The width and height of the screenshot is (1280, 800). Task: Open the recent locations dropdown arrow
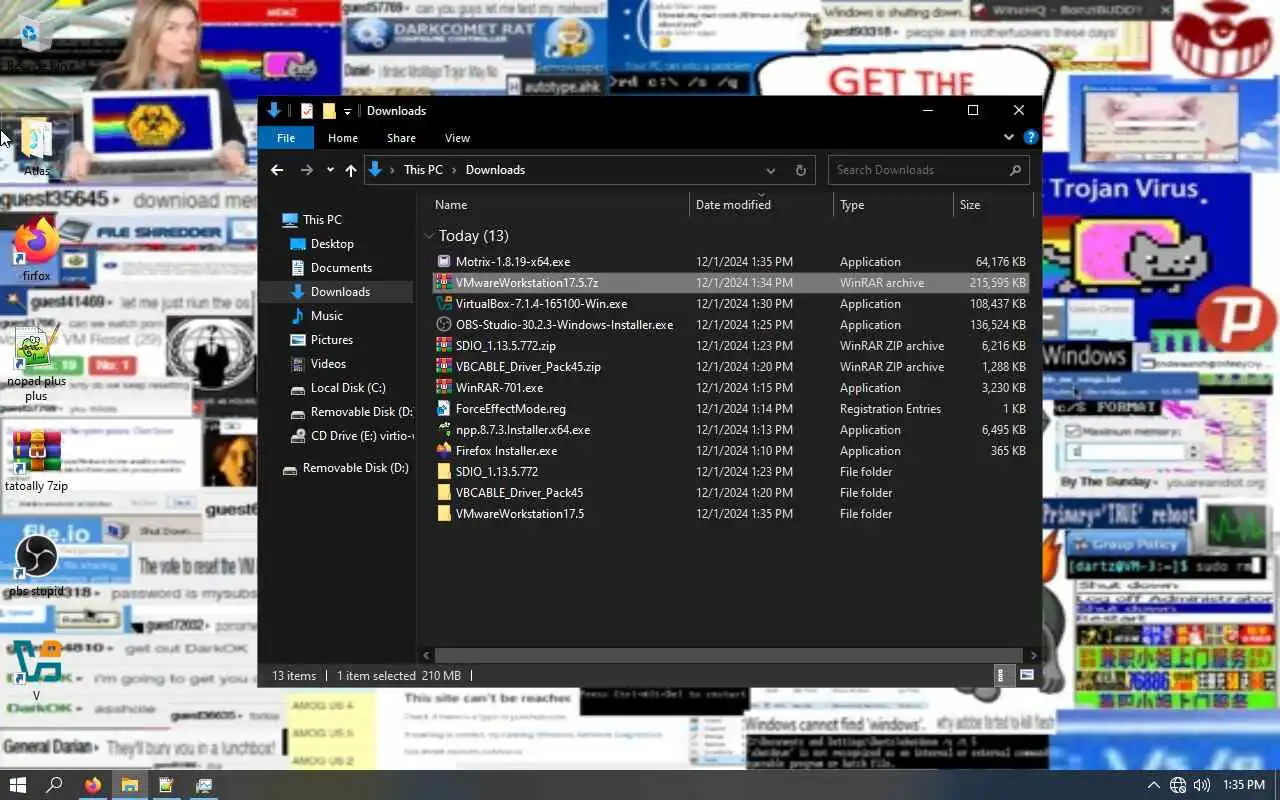pos(330,170)
